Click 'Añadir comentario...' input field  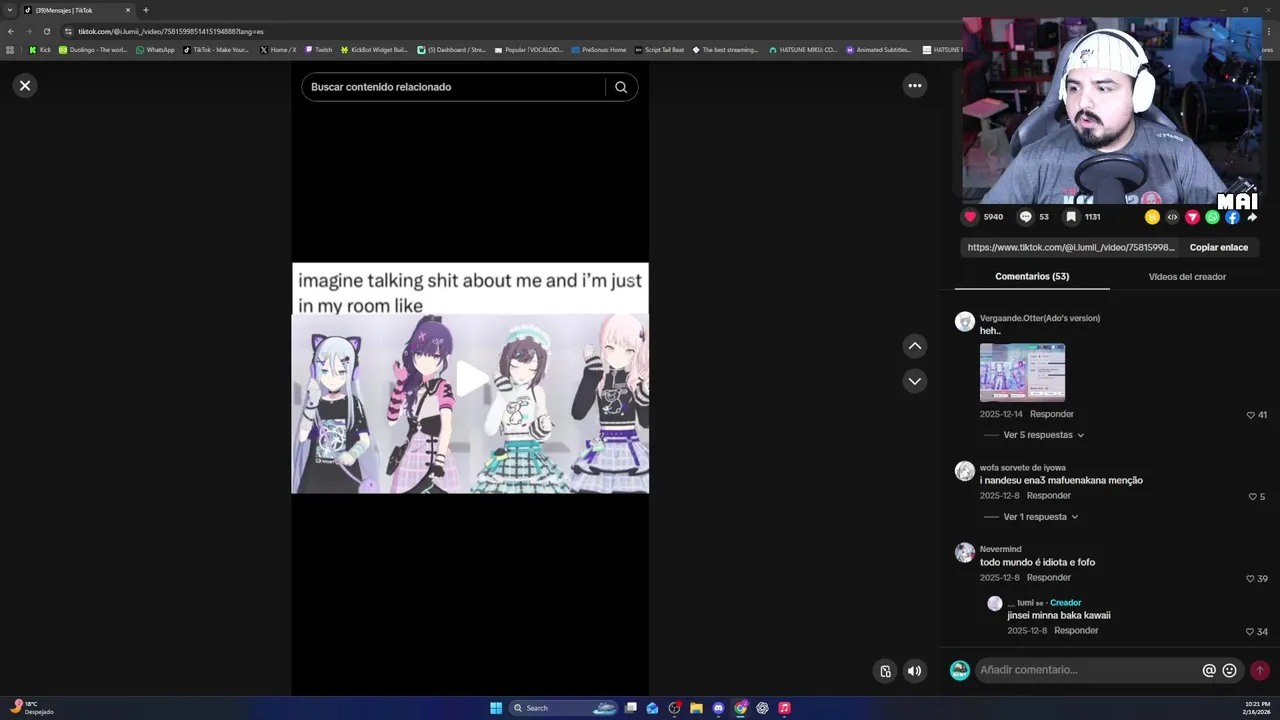(1087, 670)
